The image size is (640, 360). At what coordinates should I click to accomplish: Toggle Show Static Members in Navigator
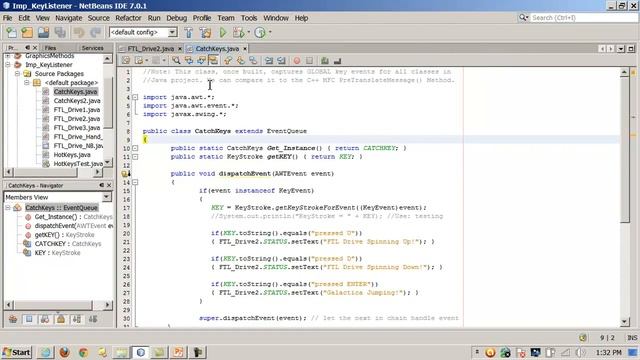45,319
